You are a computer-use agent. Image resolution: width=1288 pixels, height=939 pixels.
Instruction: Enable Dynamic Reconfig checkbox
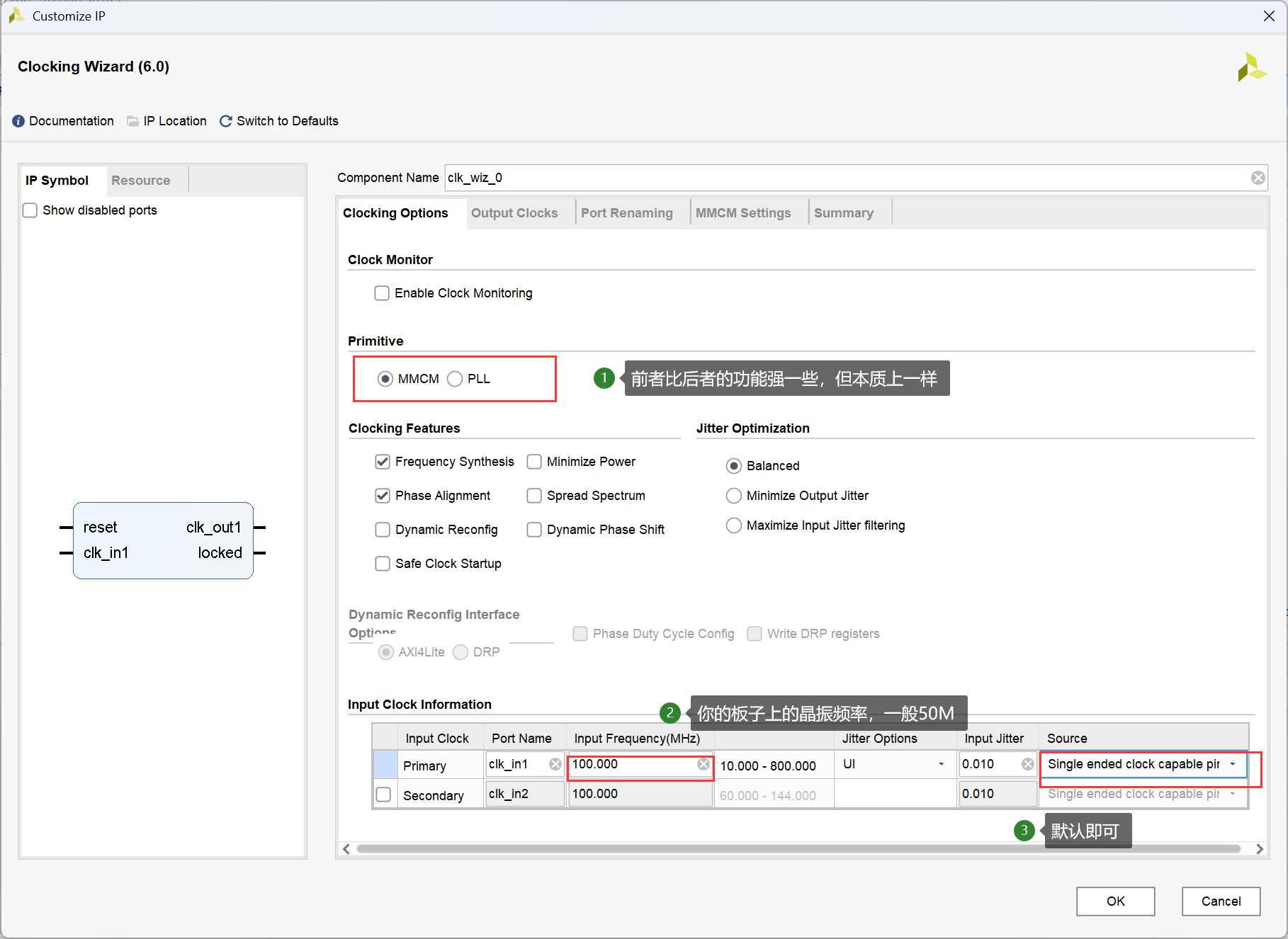383,530
